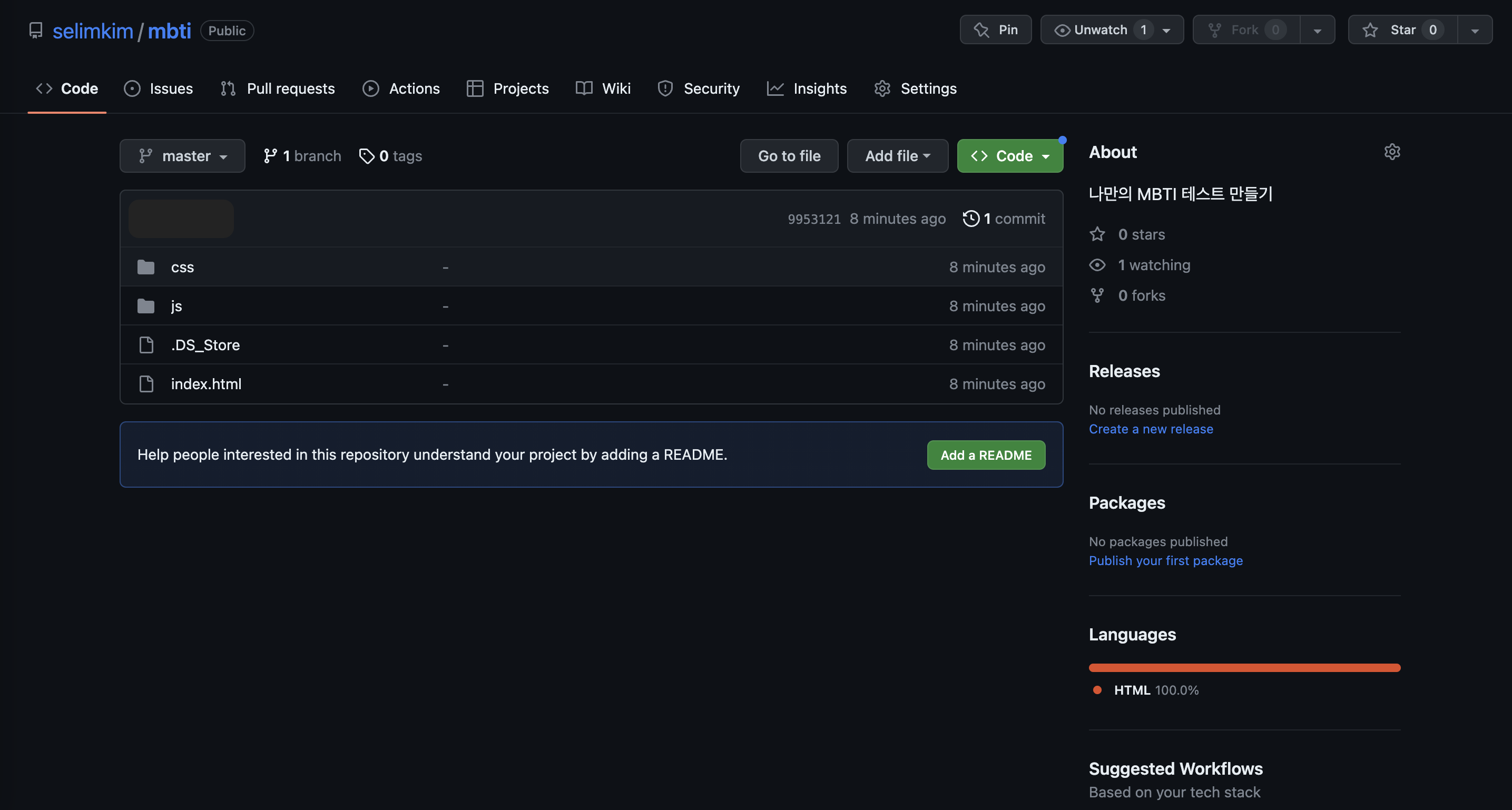Switch to the Issues tab
This screenshot has width=1512, height=810.
159,88
